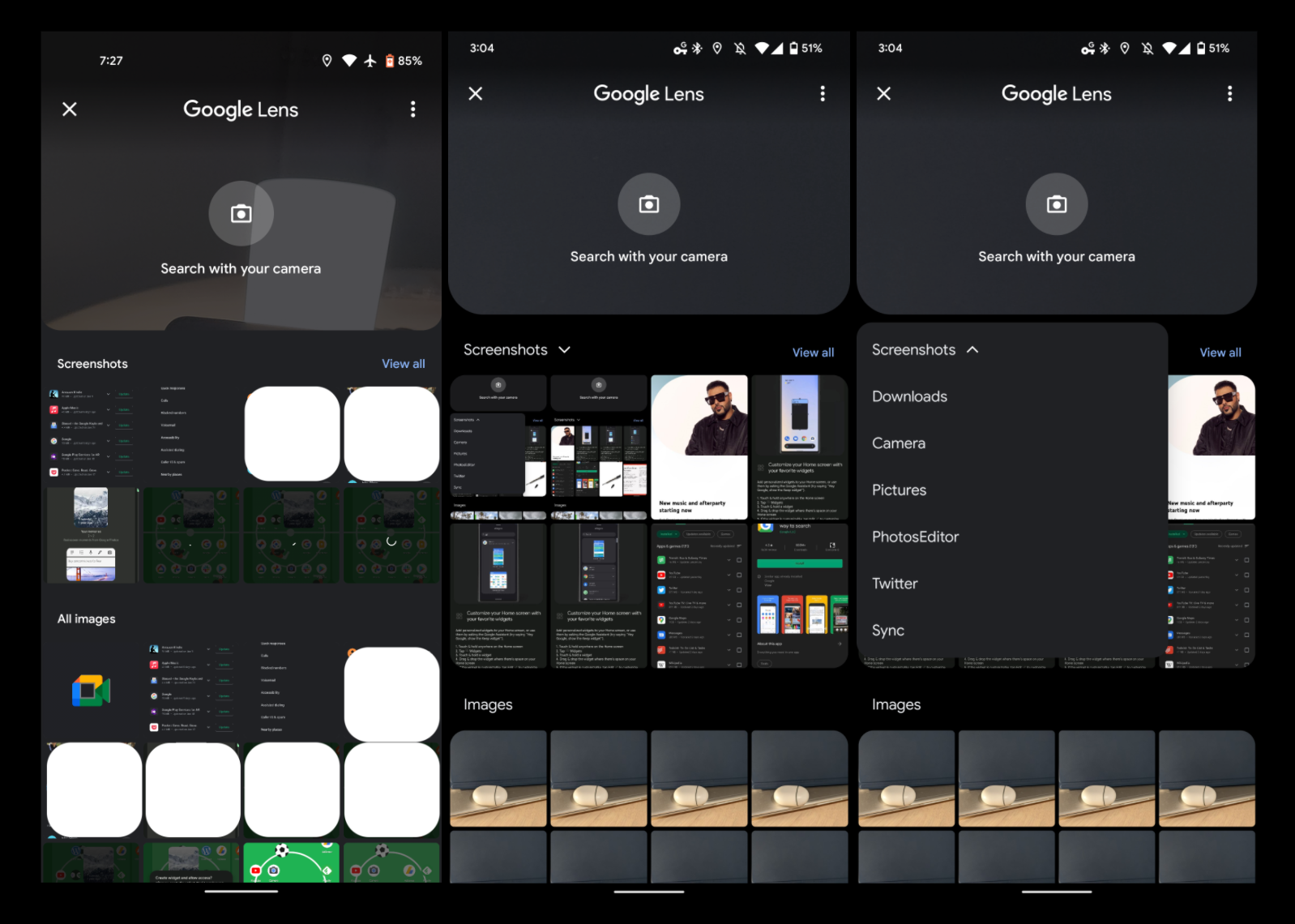
Task: Tap the camera shutter icon in the right screen
Action: point(1057,204)
